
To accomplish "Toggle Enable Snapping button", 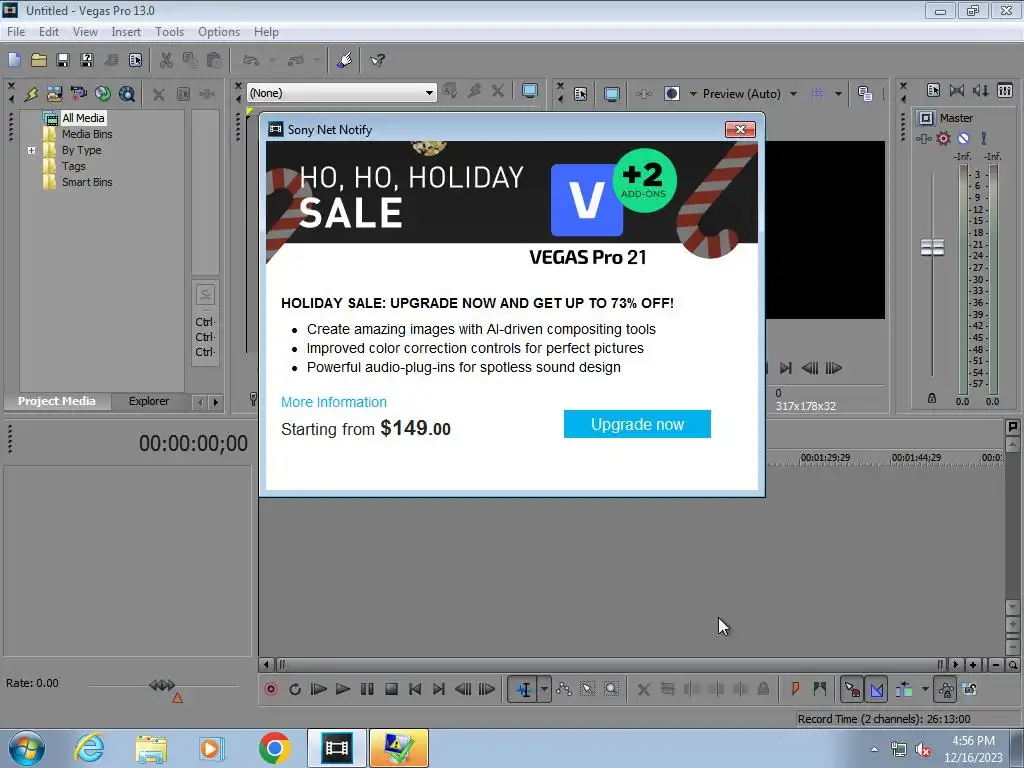I will 852,689.
